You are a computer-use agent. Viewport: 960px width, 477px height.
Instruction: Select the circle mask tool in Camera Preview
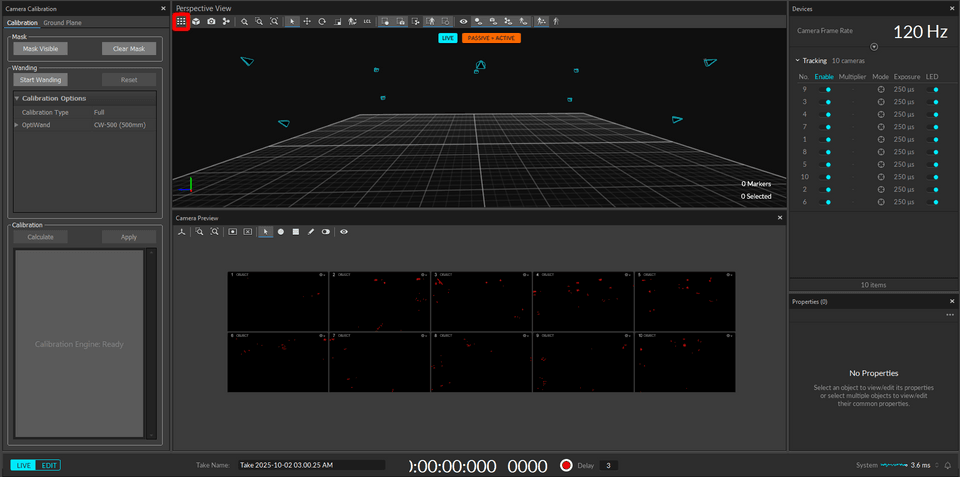(x=281, y=231)
